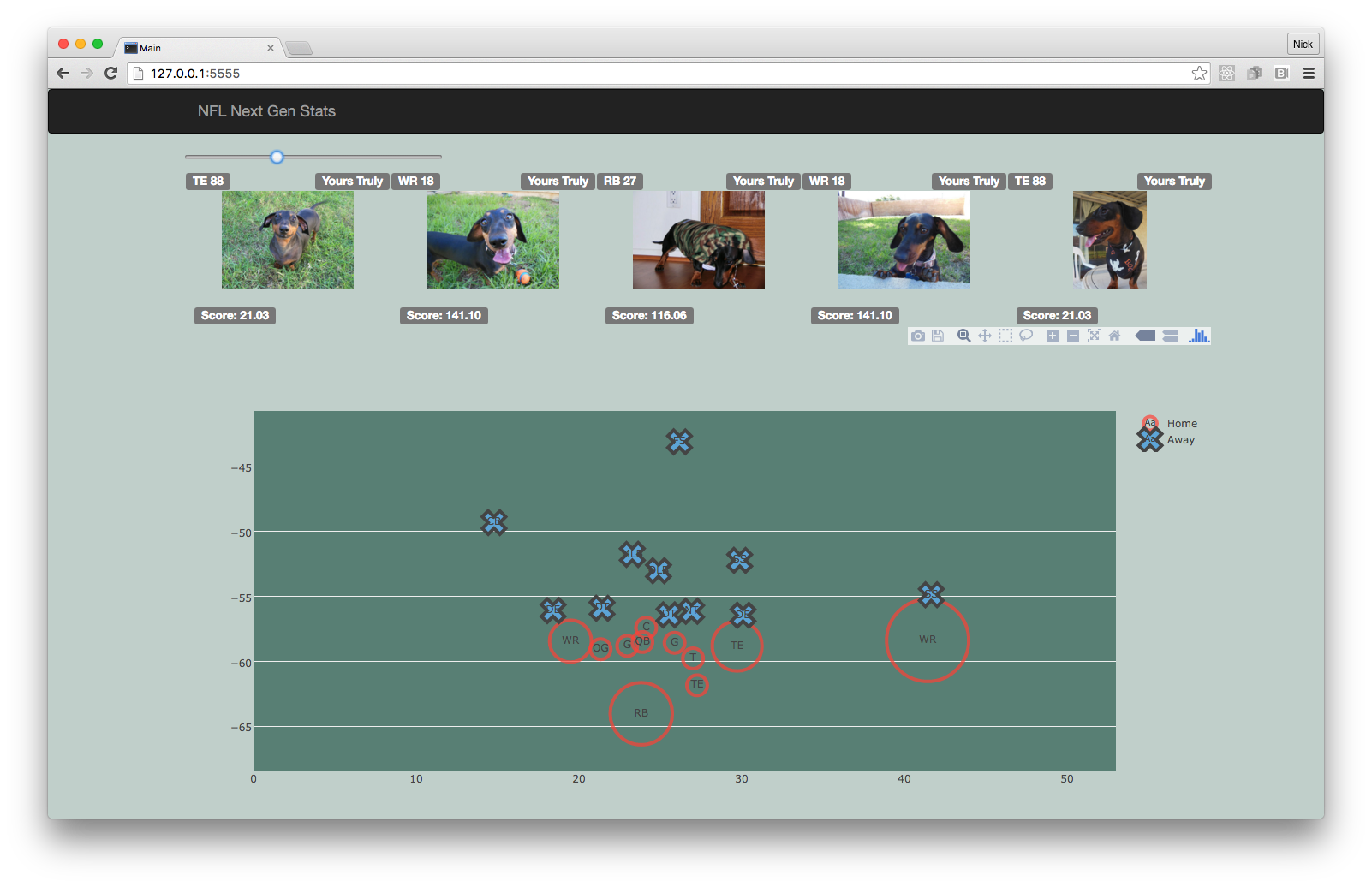Image resolution: width=1372 pixels, height=887 pixels.
Task: Bookmark this page with the star icon
Action: (1199, 74)
